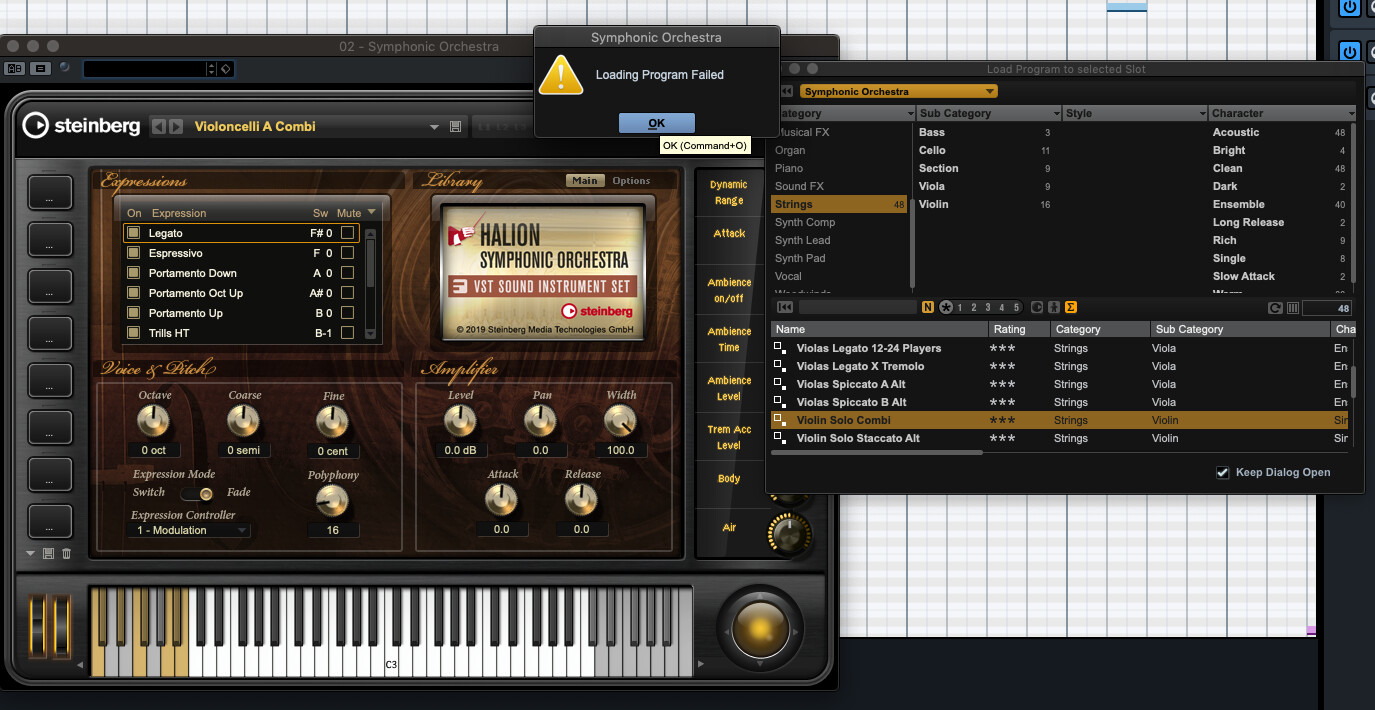Click the warning icon in the error dialog
Screen dimensions: 1375x710
[x=560, y=76]
